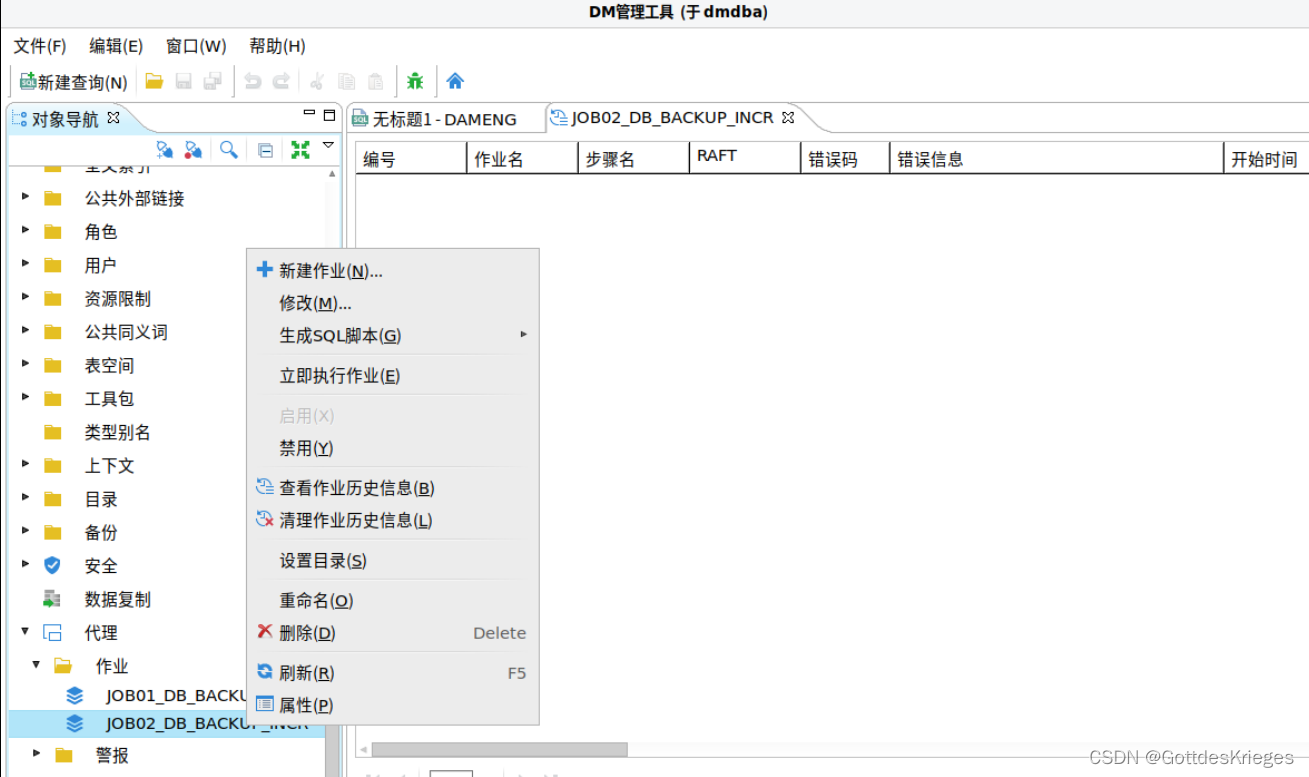This screenshot has height=777, width=1309.
Task: Click the search magnifier icon in navigator
Action: (229, 150)
